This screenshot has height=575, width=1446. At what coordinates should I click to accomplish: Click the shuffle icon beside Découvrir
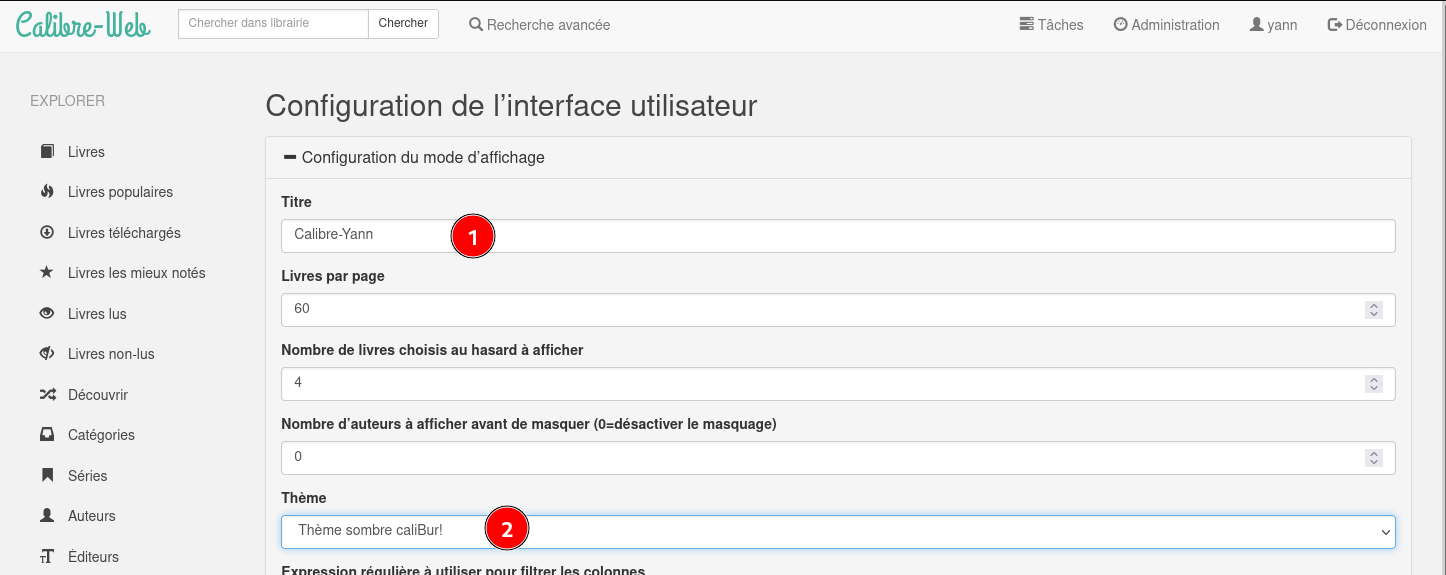(47, 395)
